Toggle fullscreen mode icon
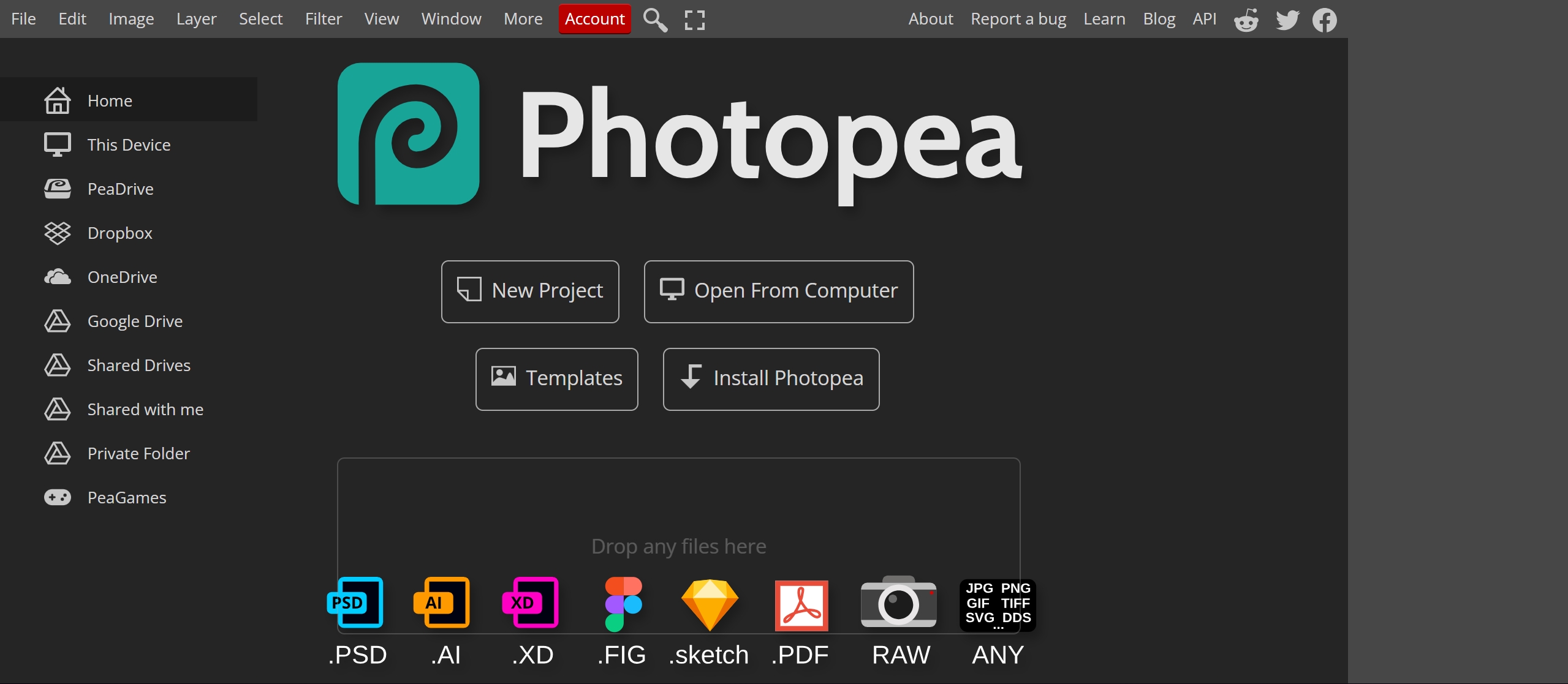Image resolution: width=1568 pixels, height=684 pixels. 694,20
